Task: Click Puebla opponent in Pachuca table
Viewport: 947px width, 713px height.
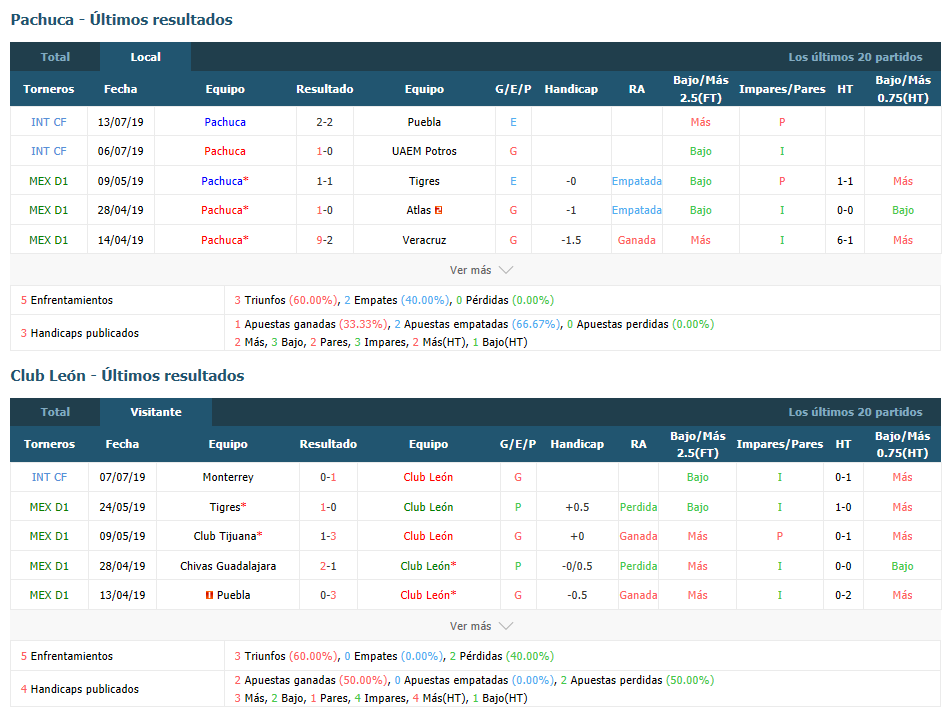Action: coord(424,122)
